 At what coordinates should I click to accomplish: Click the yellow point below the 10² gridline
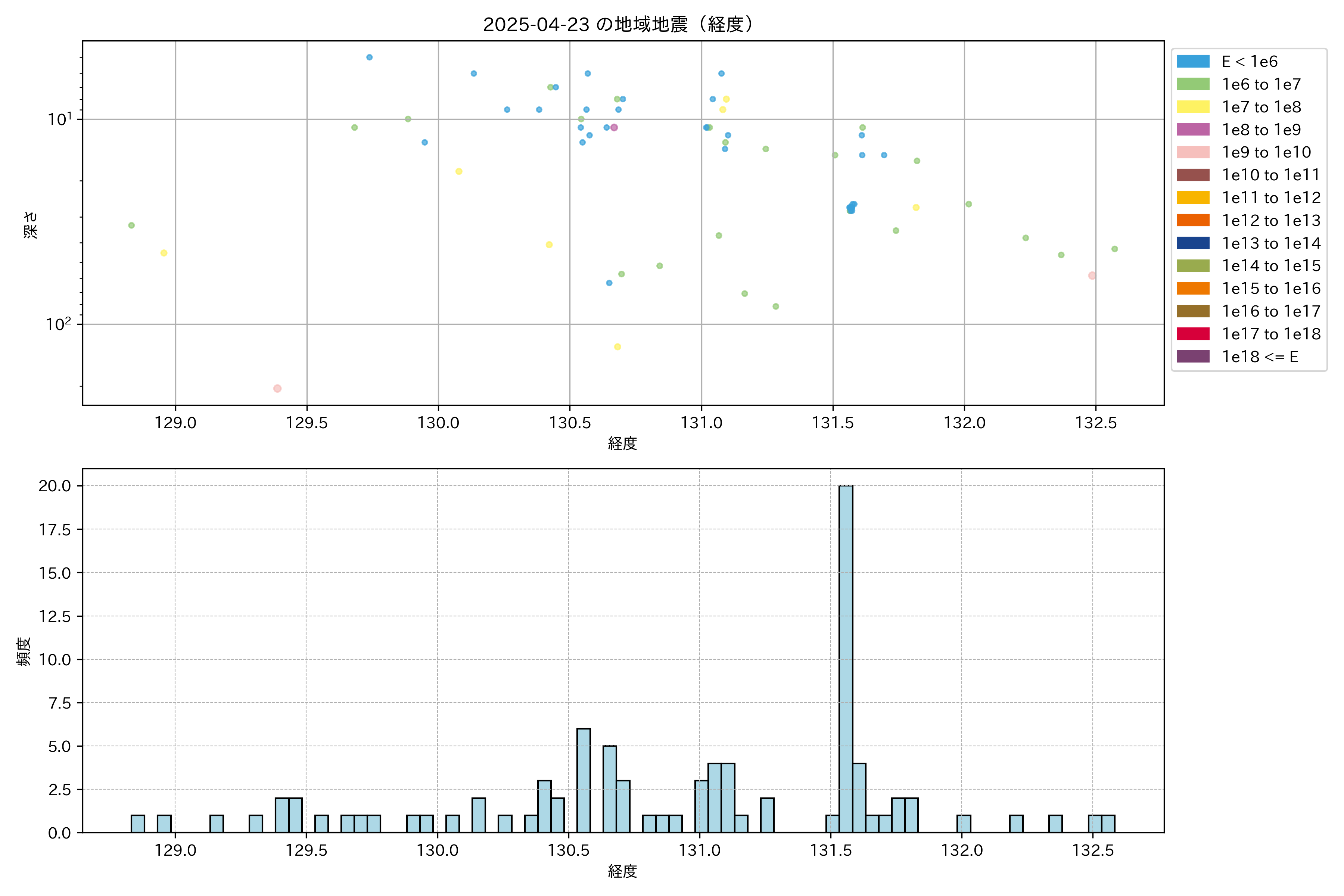(617, 347)
